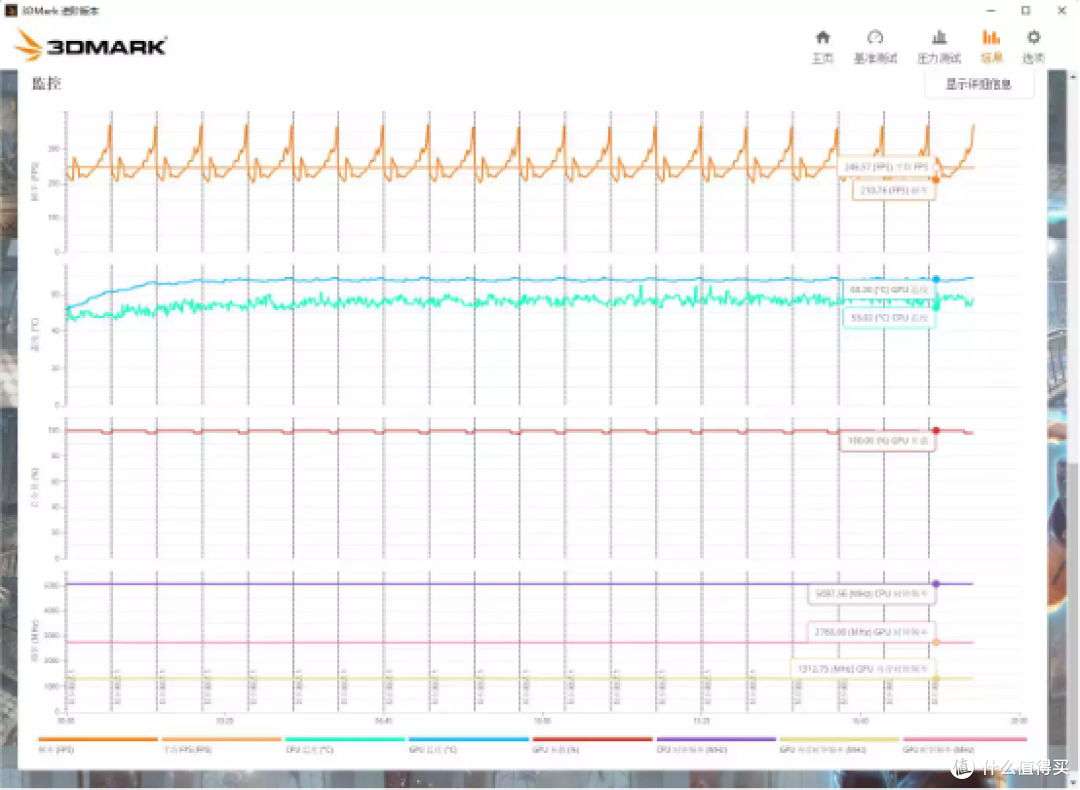Toggle the GPU 时钟频率 (MHz) legend series
Screen dimensions: 1080x790
click(964, 745)
